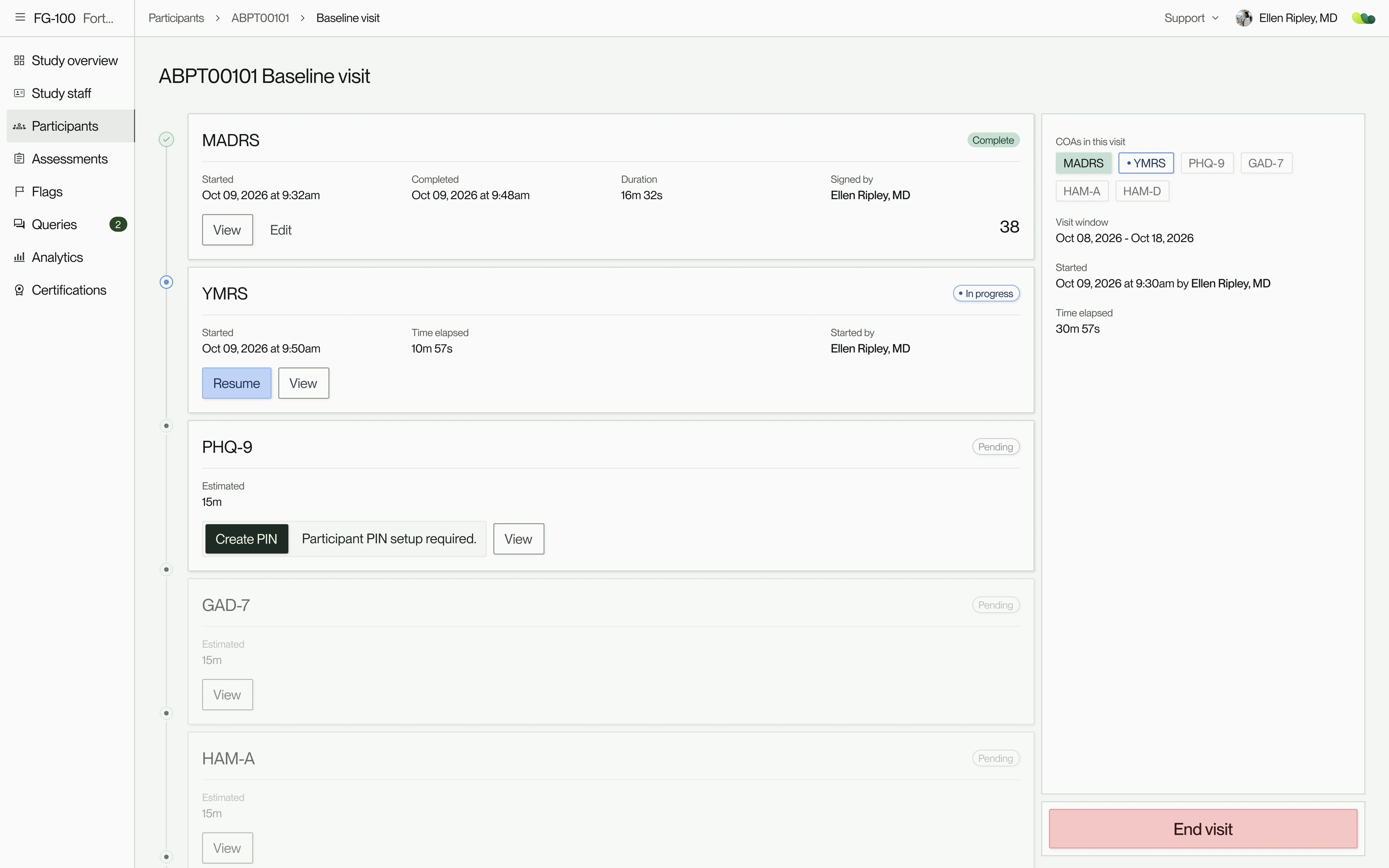
Task: Select PHQ-9 chip in COAs list
Action: (1207, 163)
